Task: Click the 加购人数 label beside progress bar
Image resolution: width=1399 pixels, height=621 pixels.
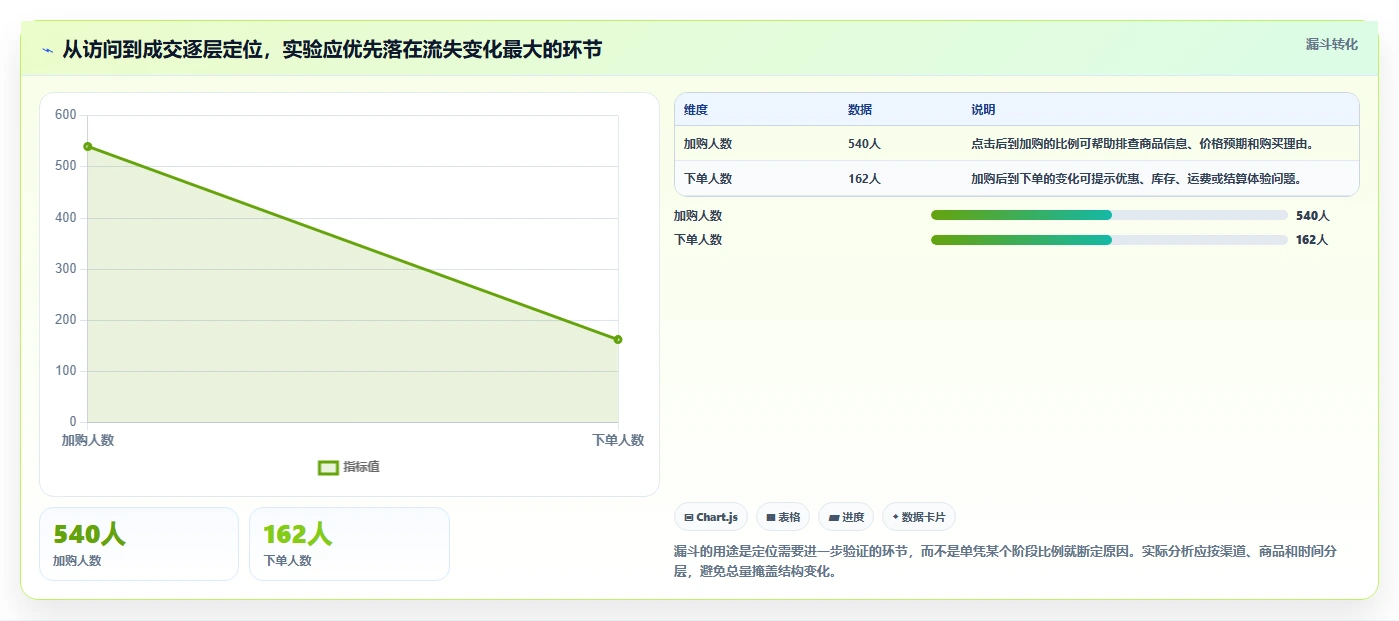Action: (698, 215)
